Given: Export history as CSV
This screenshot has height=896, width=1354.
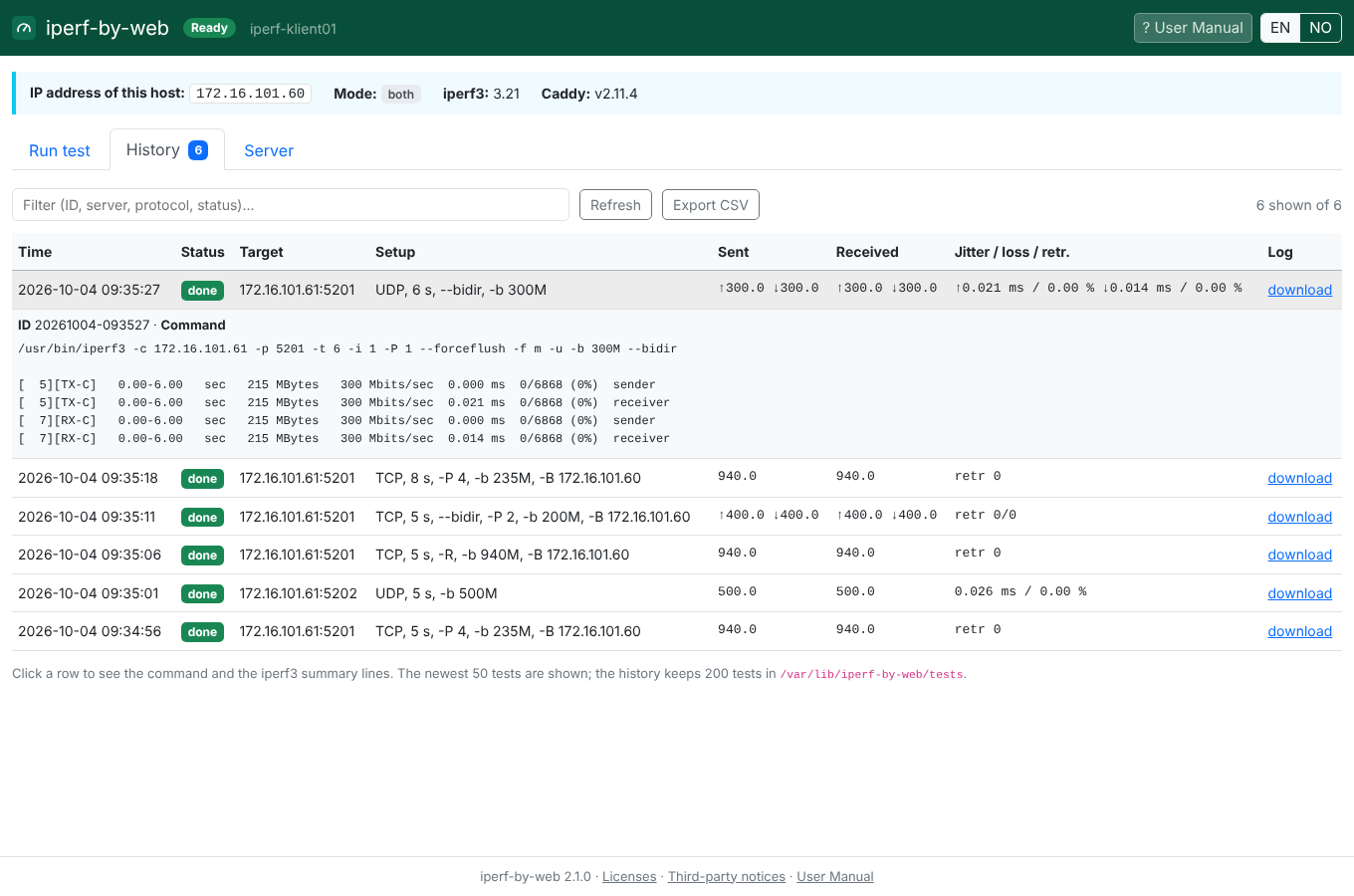Looking at the screenshot, I should point(711,205).
